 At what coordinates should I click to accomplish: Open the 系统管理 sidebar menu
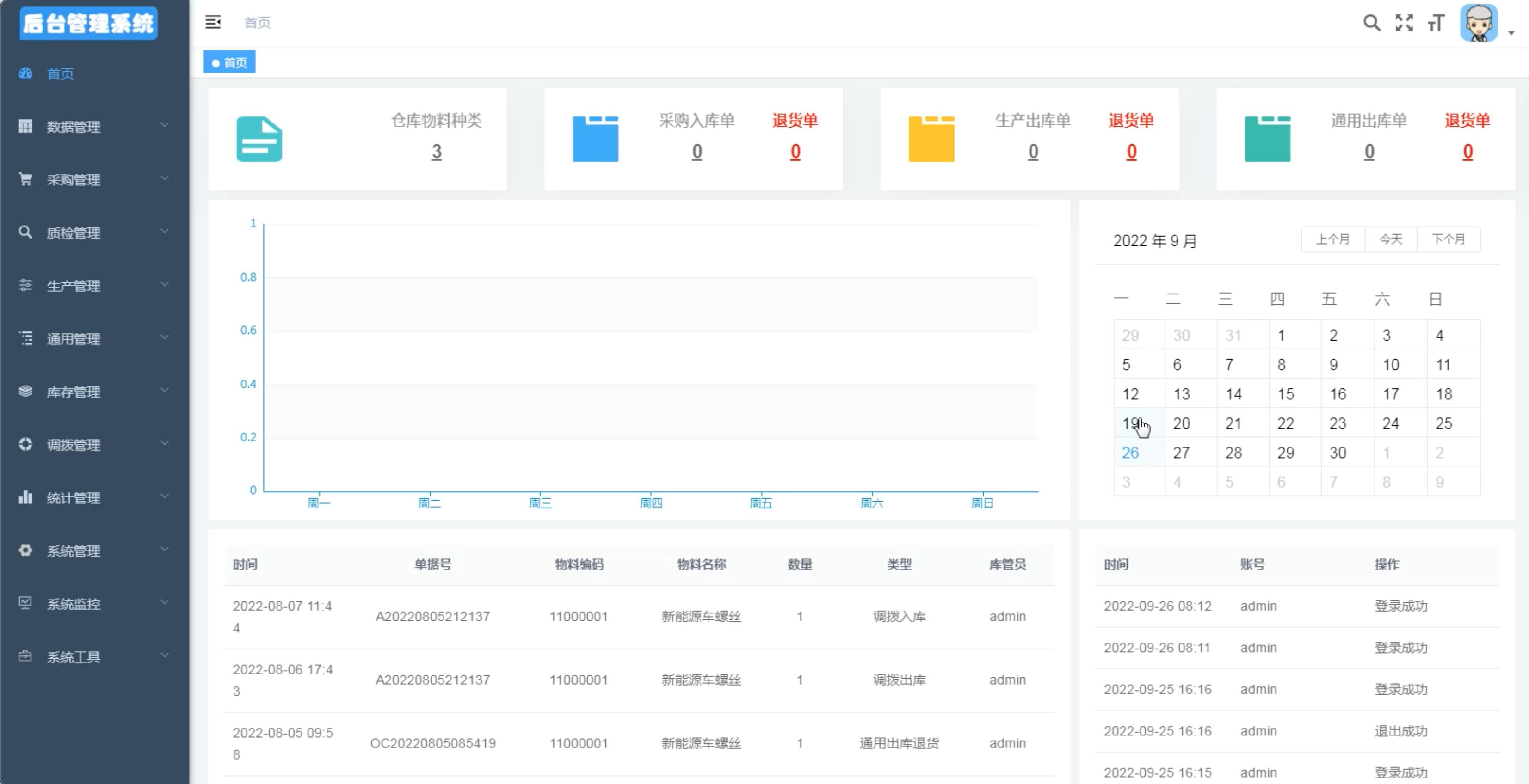coord(94,551)
